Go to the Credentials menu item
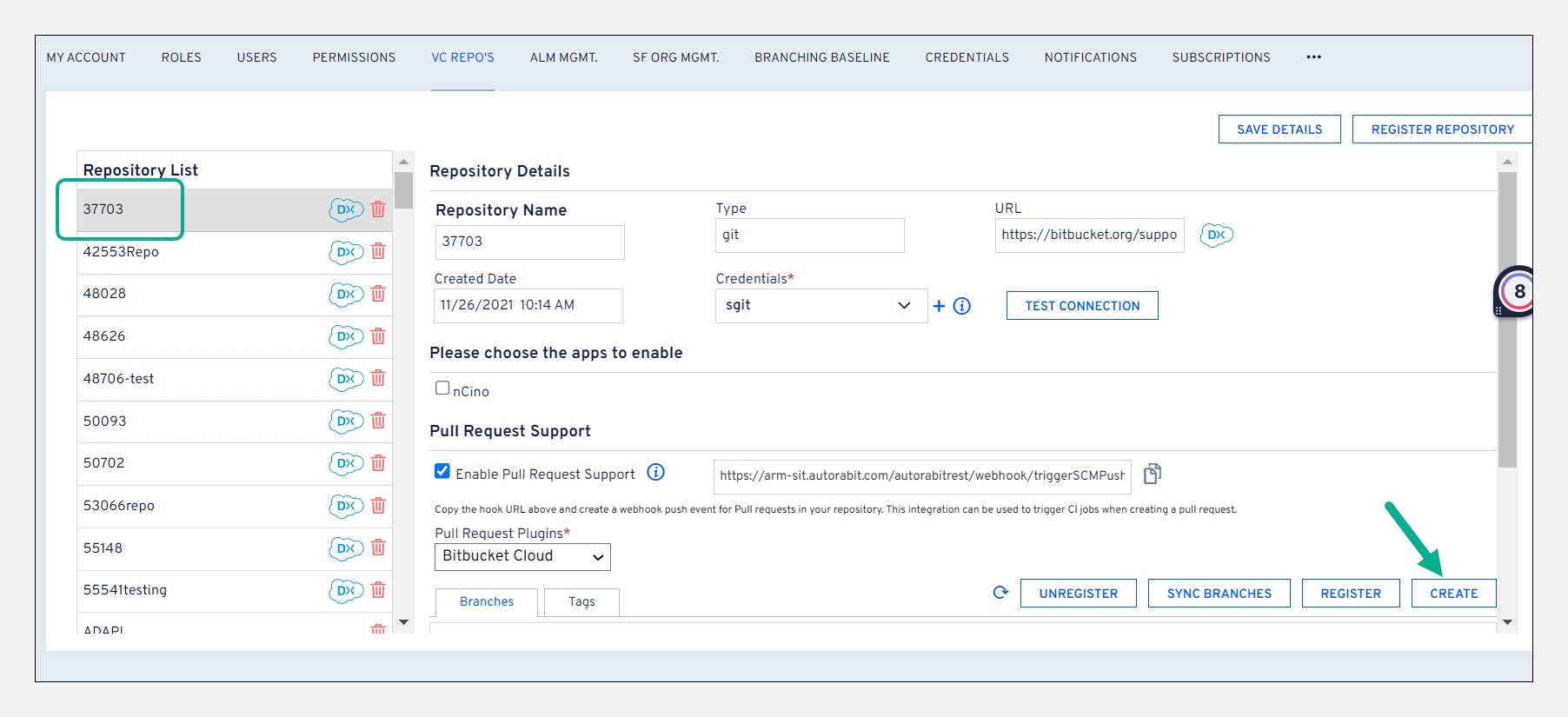1568x717 pixels. click(x=967, y=57)
